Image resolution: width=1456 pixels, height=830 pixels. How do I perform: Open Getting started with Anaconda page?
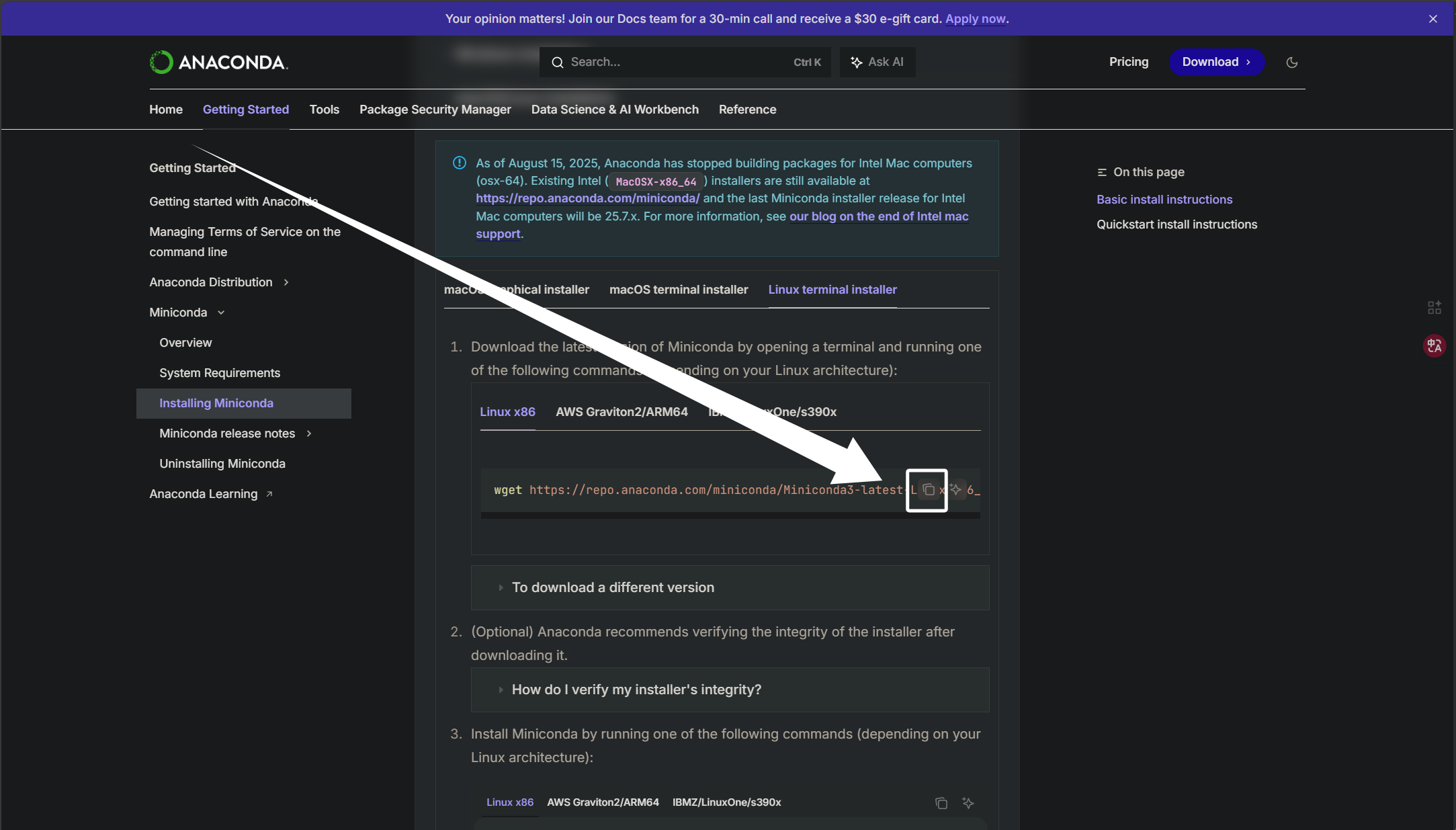pyautogui.click(x=233, y=202)
